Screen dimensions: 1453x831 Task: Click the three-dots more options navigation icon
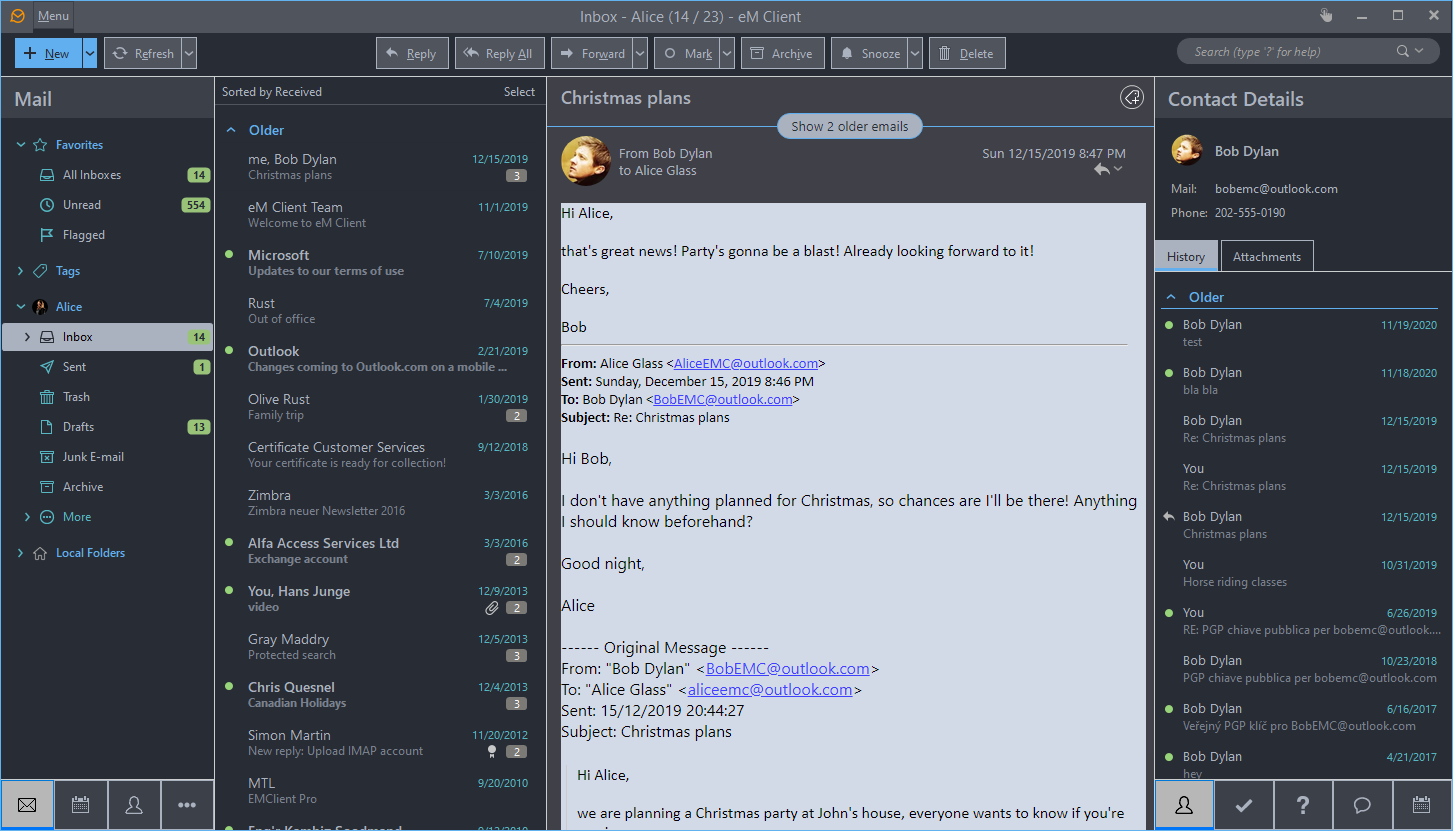(187, 805)
